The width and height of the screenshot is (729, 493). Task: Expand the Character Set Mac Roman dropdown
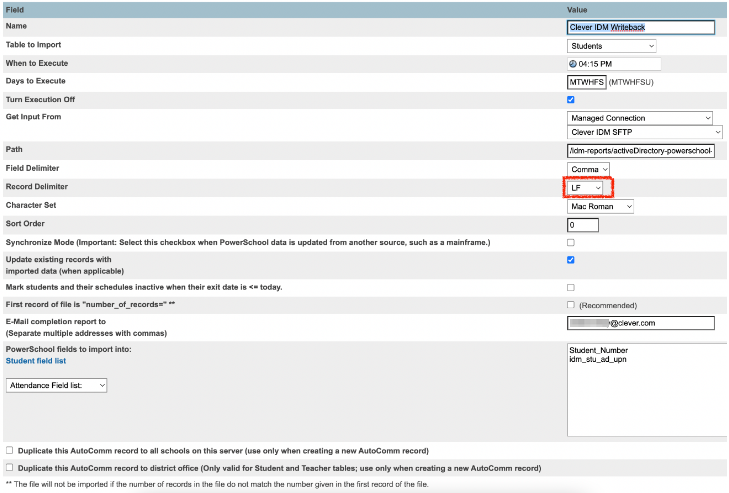click(600, 206)
